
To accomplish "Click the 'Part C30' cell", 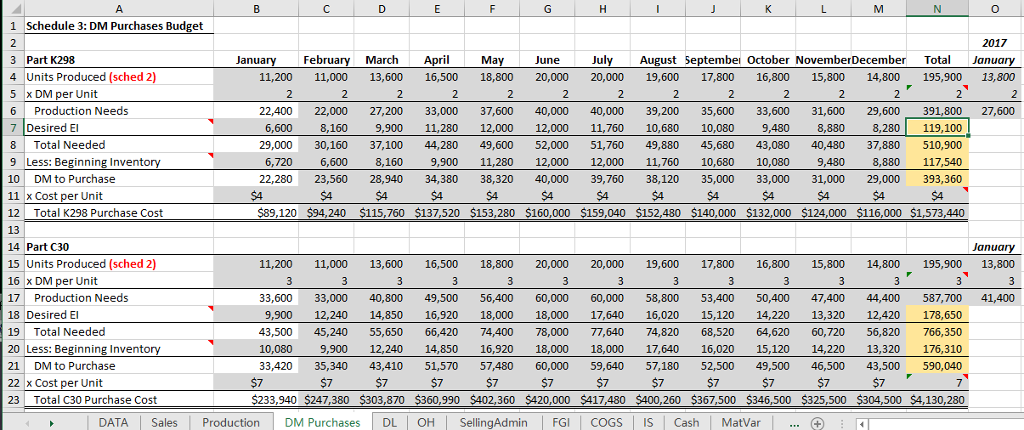I will (x=119, y=247).
